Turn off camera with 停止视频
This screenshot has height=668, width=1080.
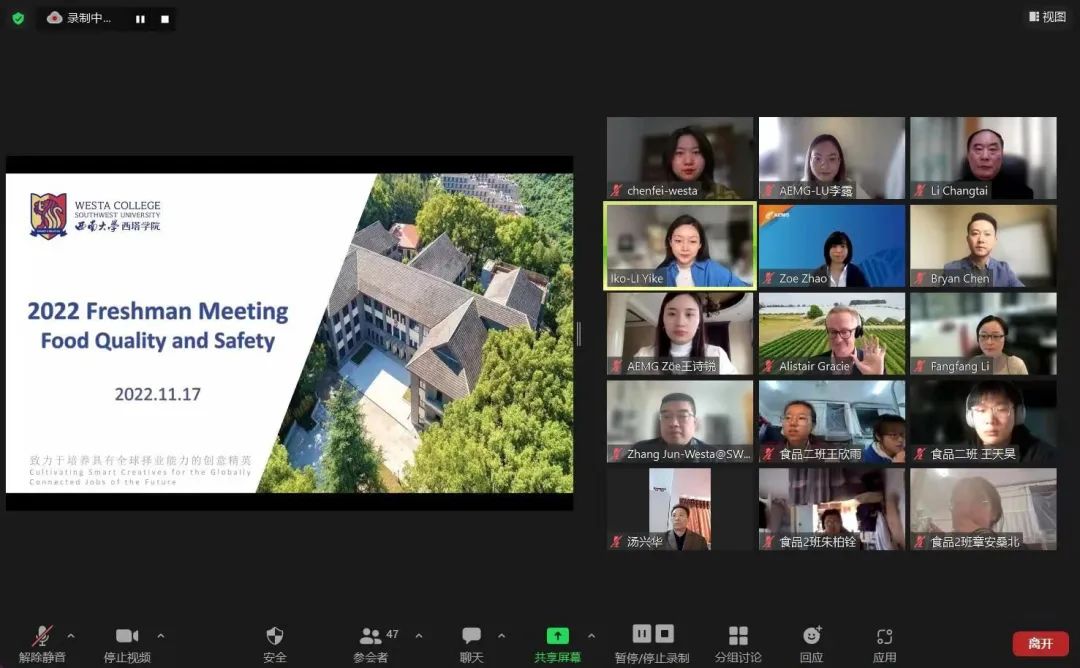pos(127,636)
